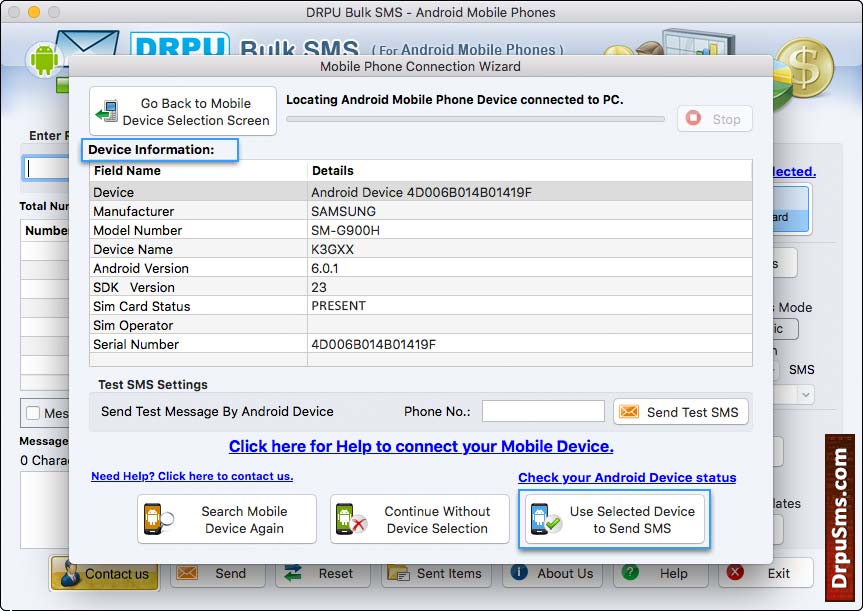Image resolution: width=863 pixels, height=611 pixels.
Task: Stop locating the Android device
Action: (x=714, y=119)
